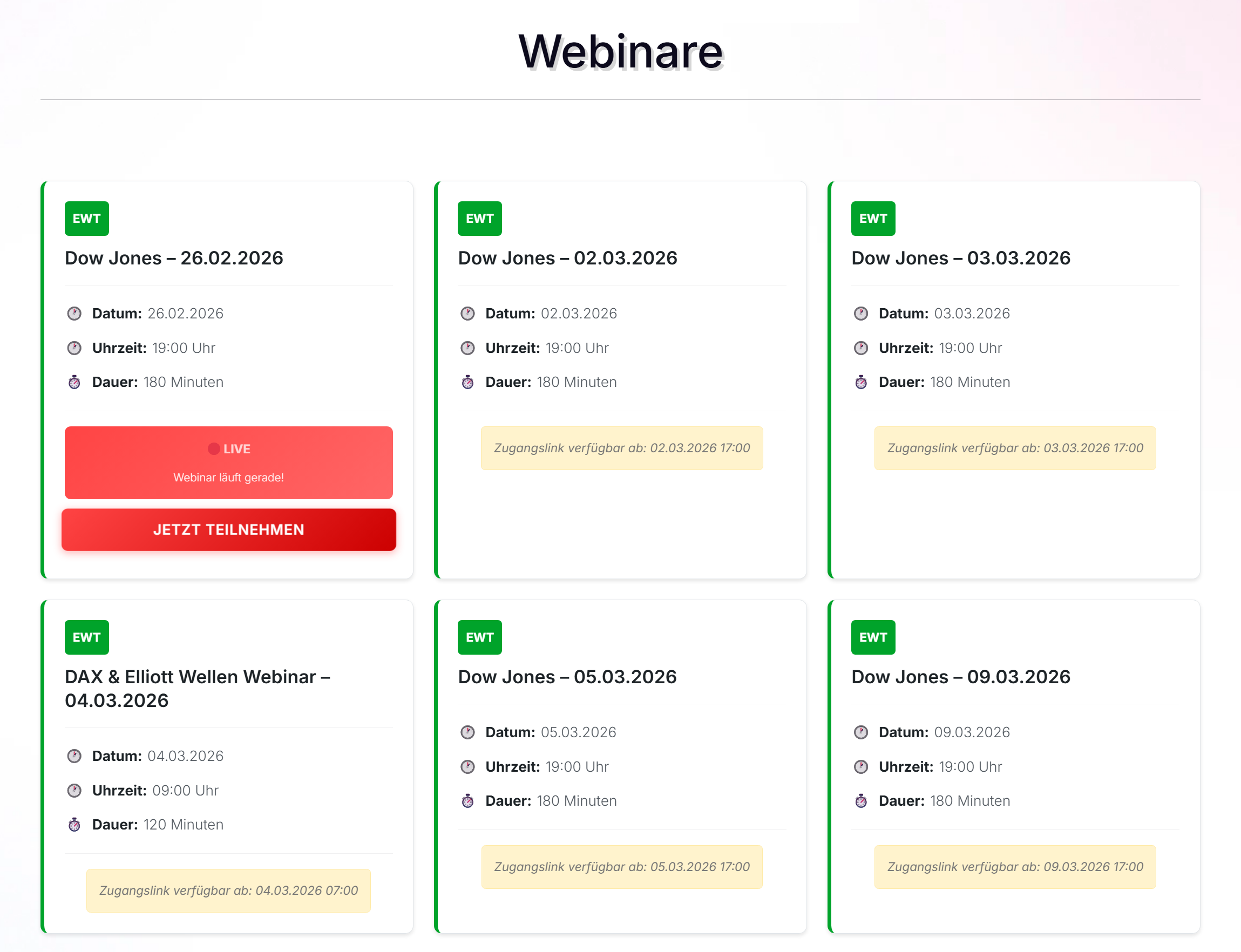Click EWT badge on Dow Jones 02.03.2026 card
The image size is (1241, 952).
point(479,218)
